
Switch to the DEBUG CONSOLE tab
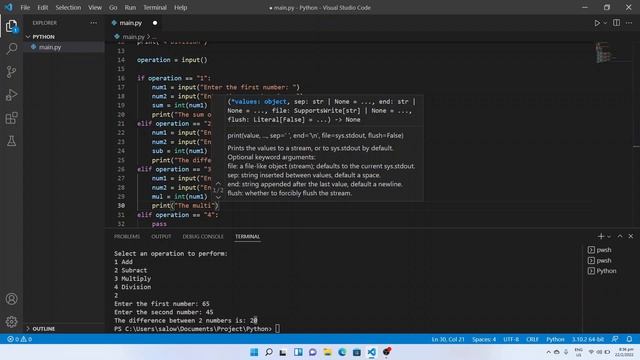pos(203,236)
